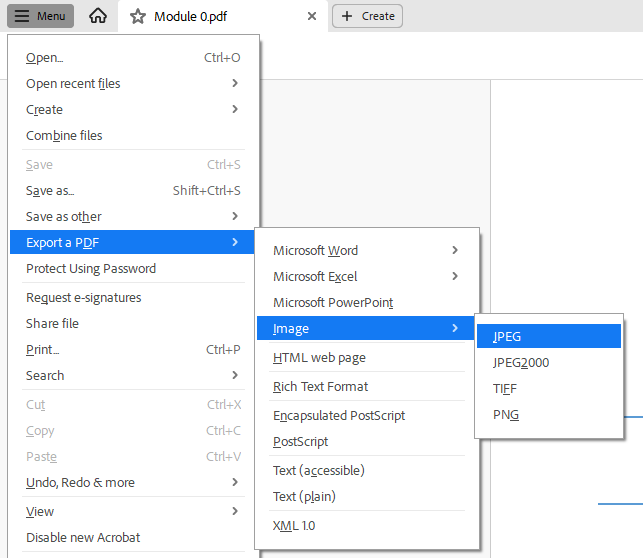Export as Rich Text Format
This screenshot has width=643, height=558.
[x=366, y=387]
